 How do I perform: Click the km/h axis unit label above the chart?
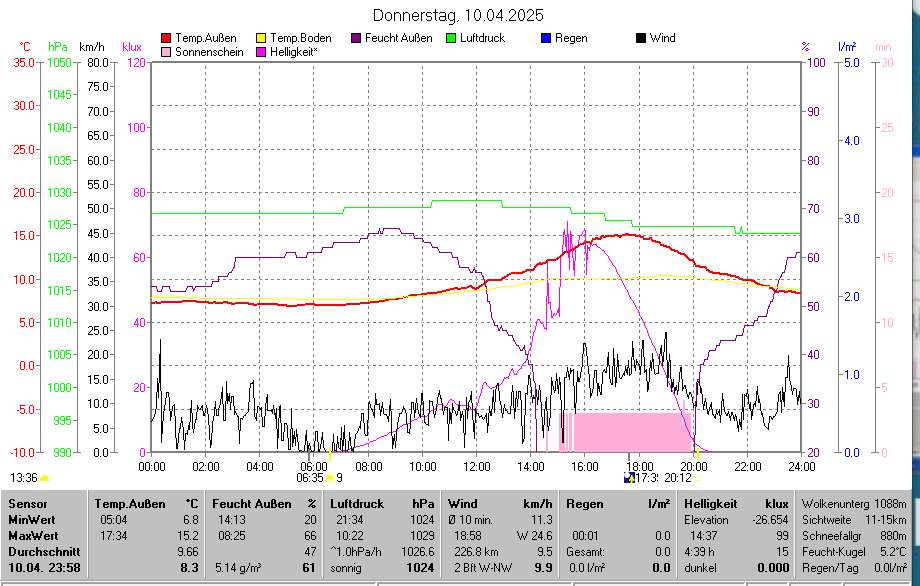tap(92, 47)
